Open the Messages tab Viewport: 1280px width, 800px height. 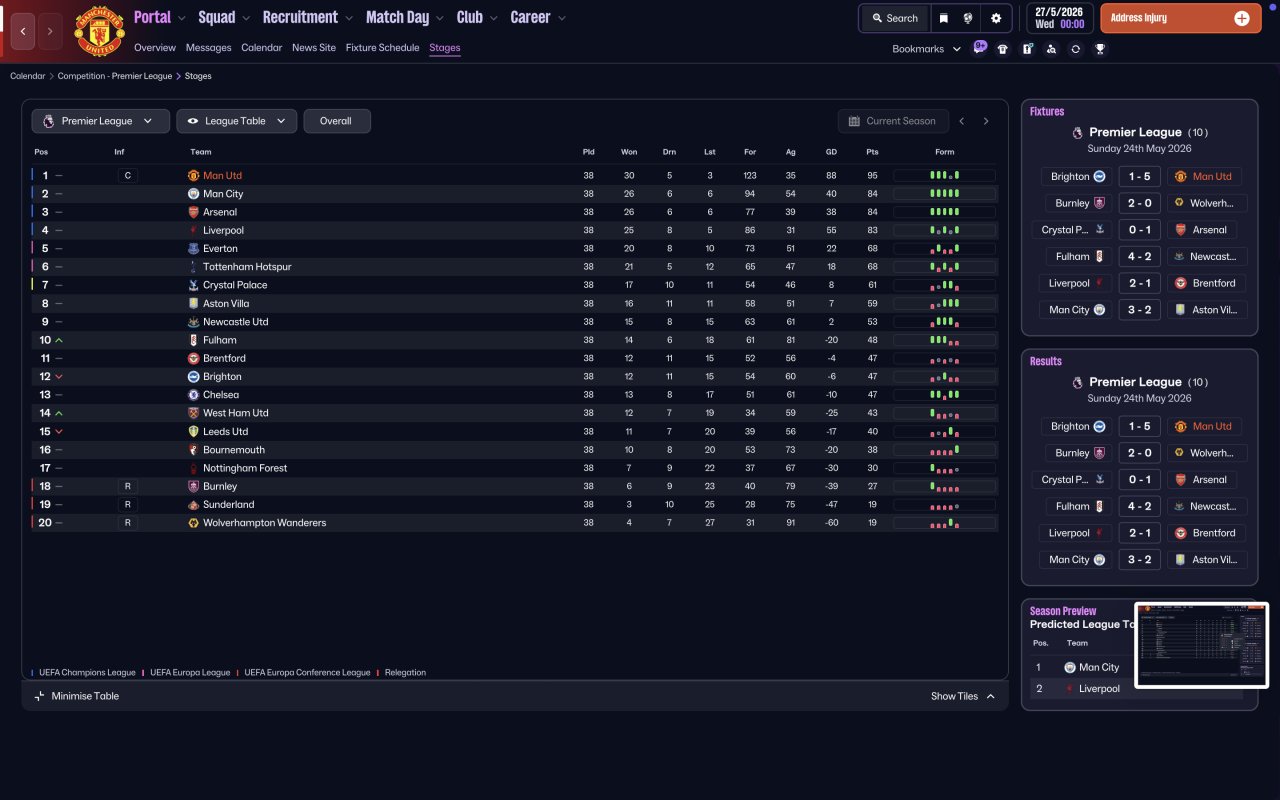[208, 48]
